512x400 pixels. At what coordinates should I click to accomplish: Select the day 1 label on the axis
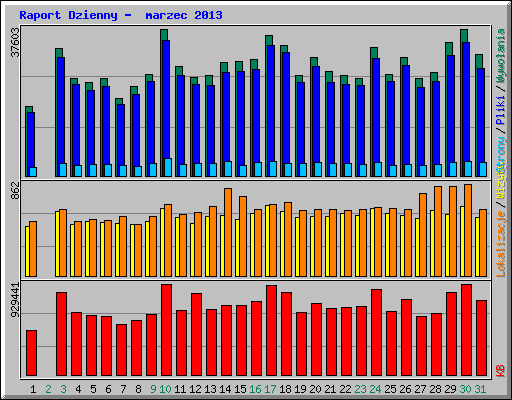pos(33,389)
